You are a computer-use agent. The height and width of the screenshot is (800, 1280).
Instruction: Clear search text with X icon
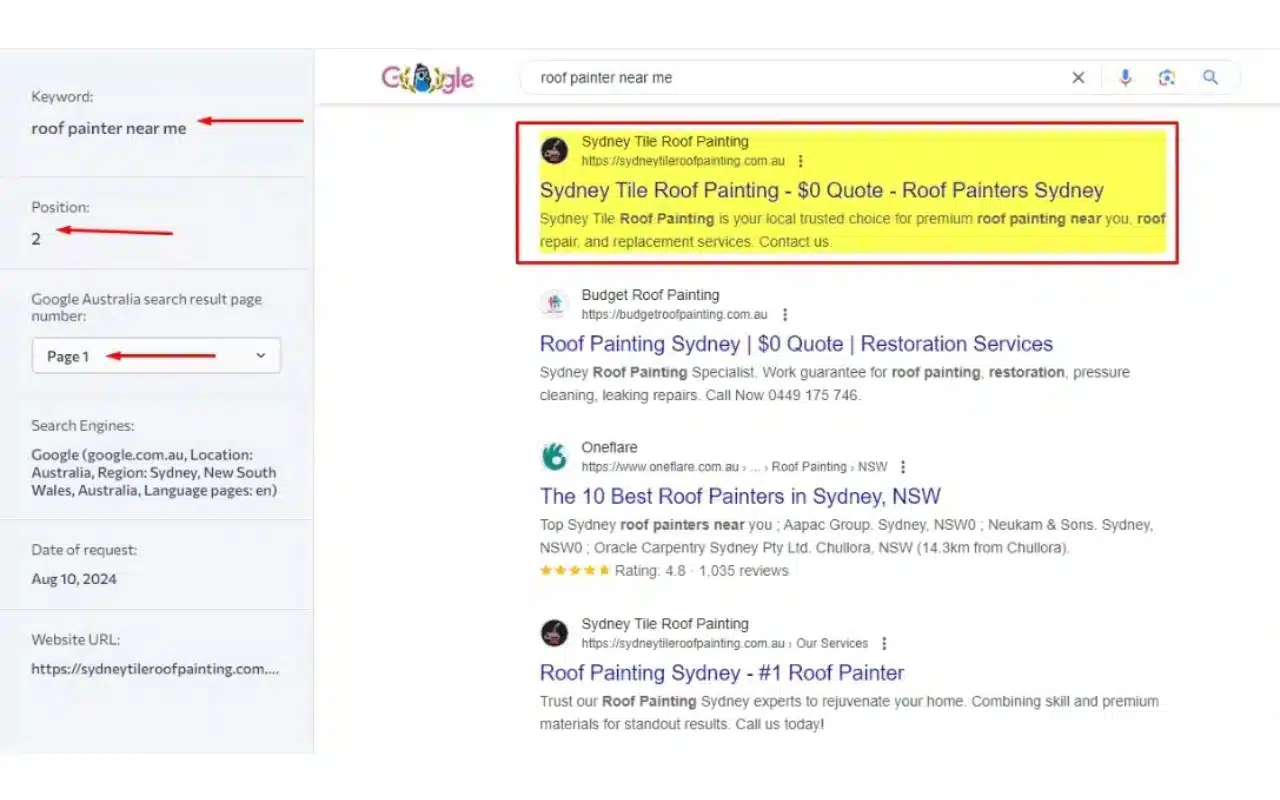pos(1078,78)
